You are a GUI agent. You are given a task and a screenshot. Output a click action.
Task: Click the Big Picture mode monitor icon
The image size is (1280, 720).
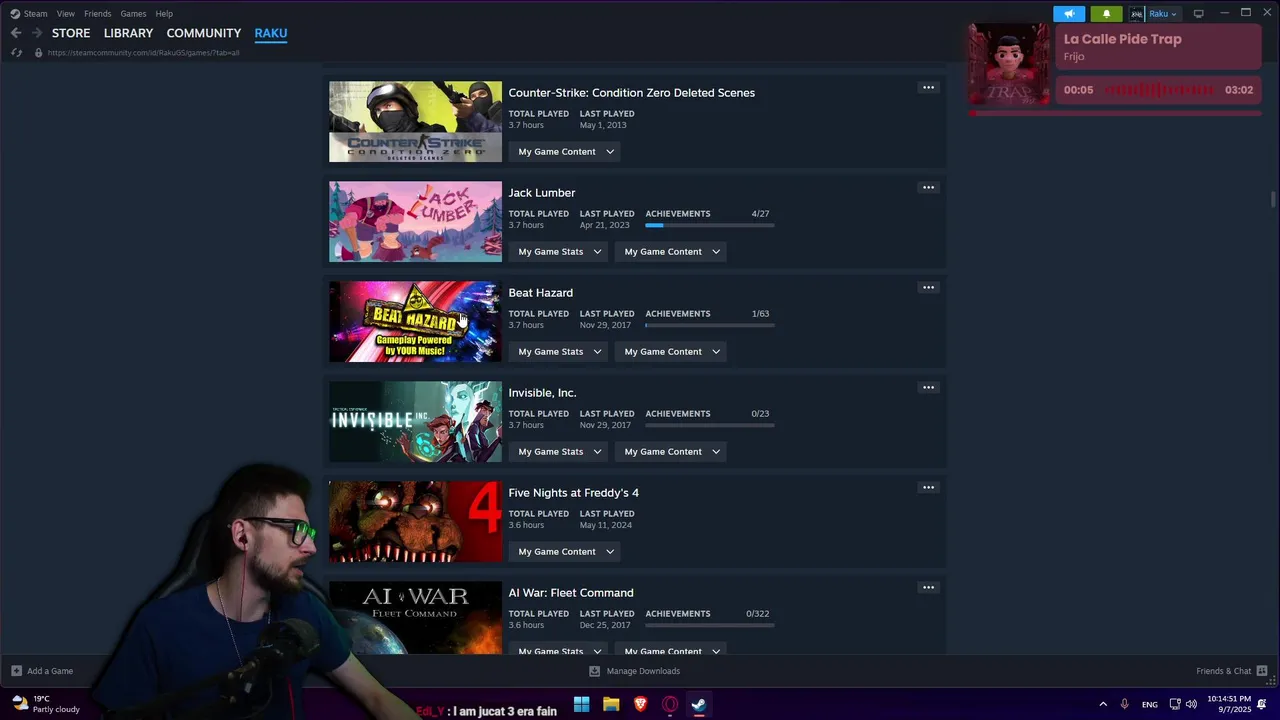pyautogui.click(x=1198, y=14)
